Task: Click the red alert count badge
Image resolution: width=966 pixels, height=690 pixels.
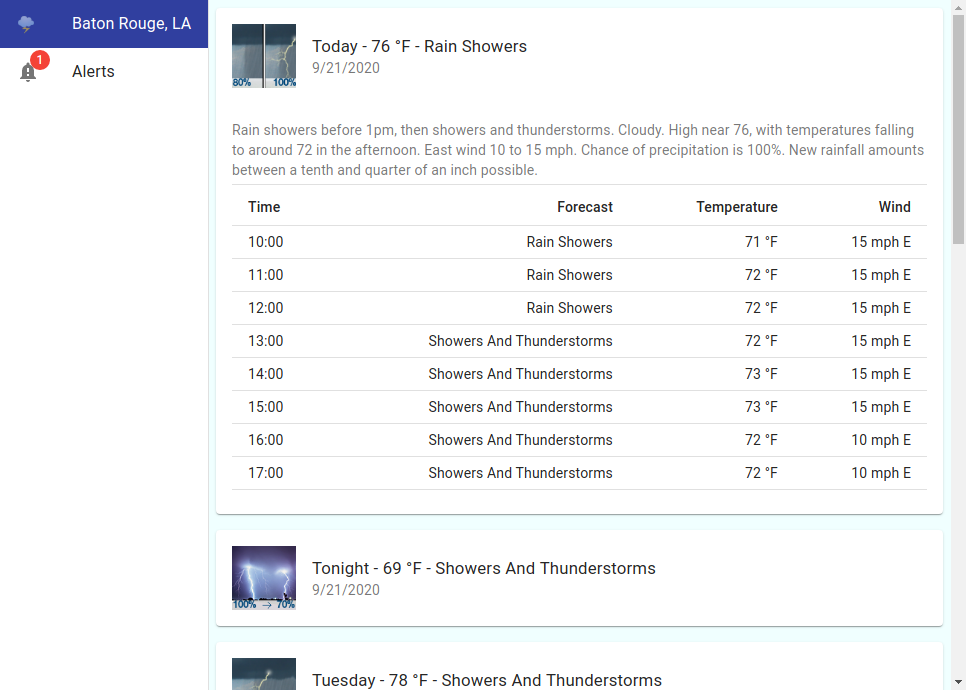Action: click(x=39, y=60)
